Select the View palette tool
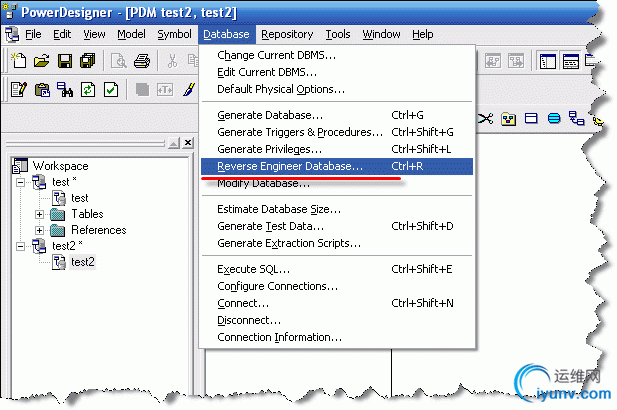Image resolution: width=617 pixels, height=410 pixels. pos(554,118)
